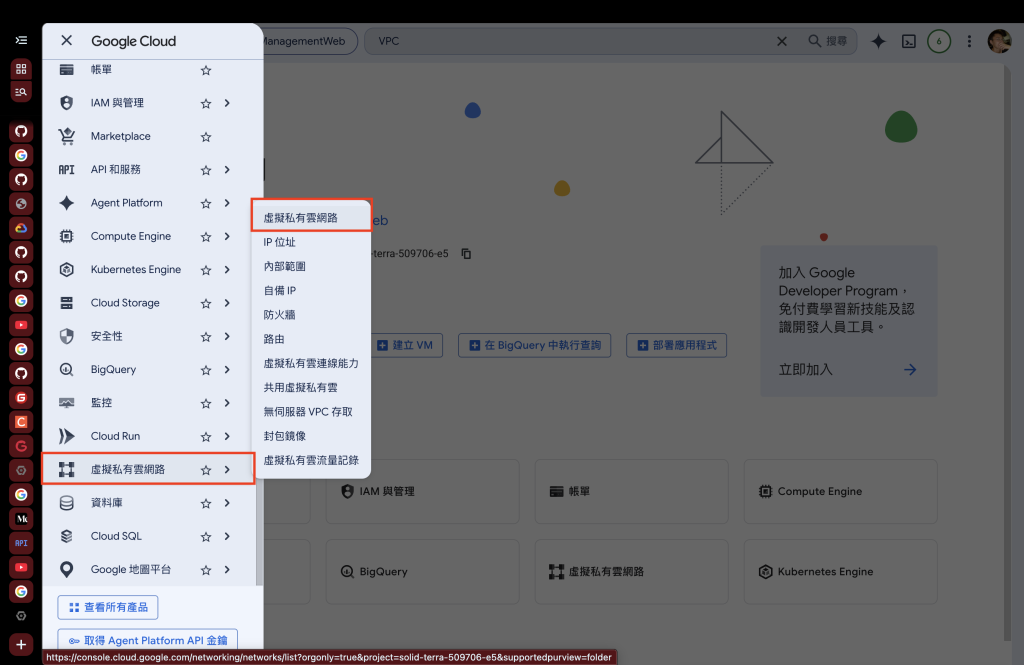
Task: Copy the project ID with copy icon
Action: pyautogui.click(x=466, y=253)
